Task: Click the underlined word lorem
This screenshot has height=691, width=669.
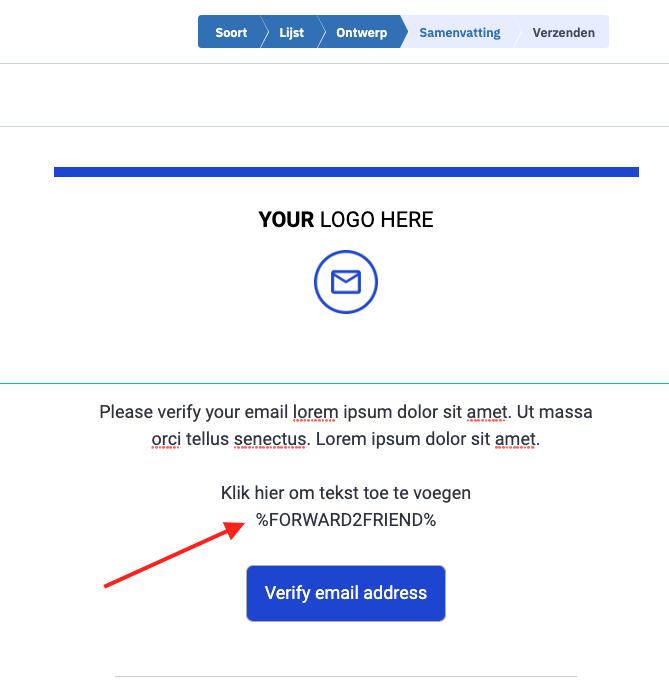Action: click(316, 412)
